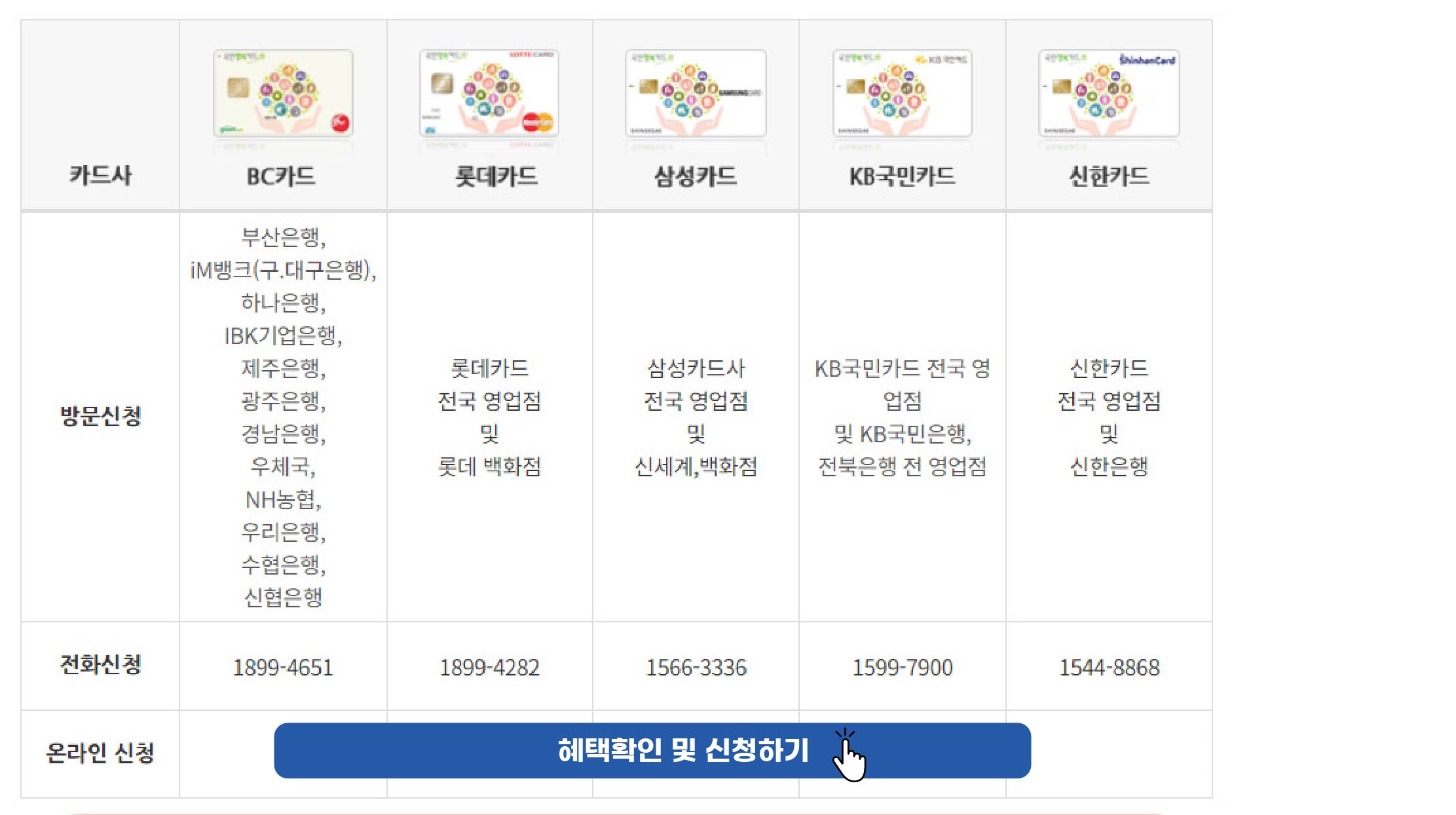
Task: Select the 신한카드 card thumbnail
Action: coord(1109,94)
